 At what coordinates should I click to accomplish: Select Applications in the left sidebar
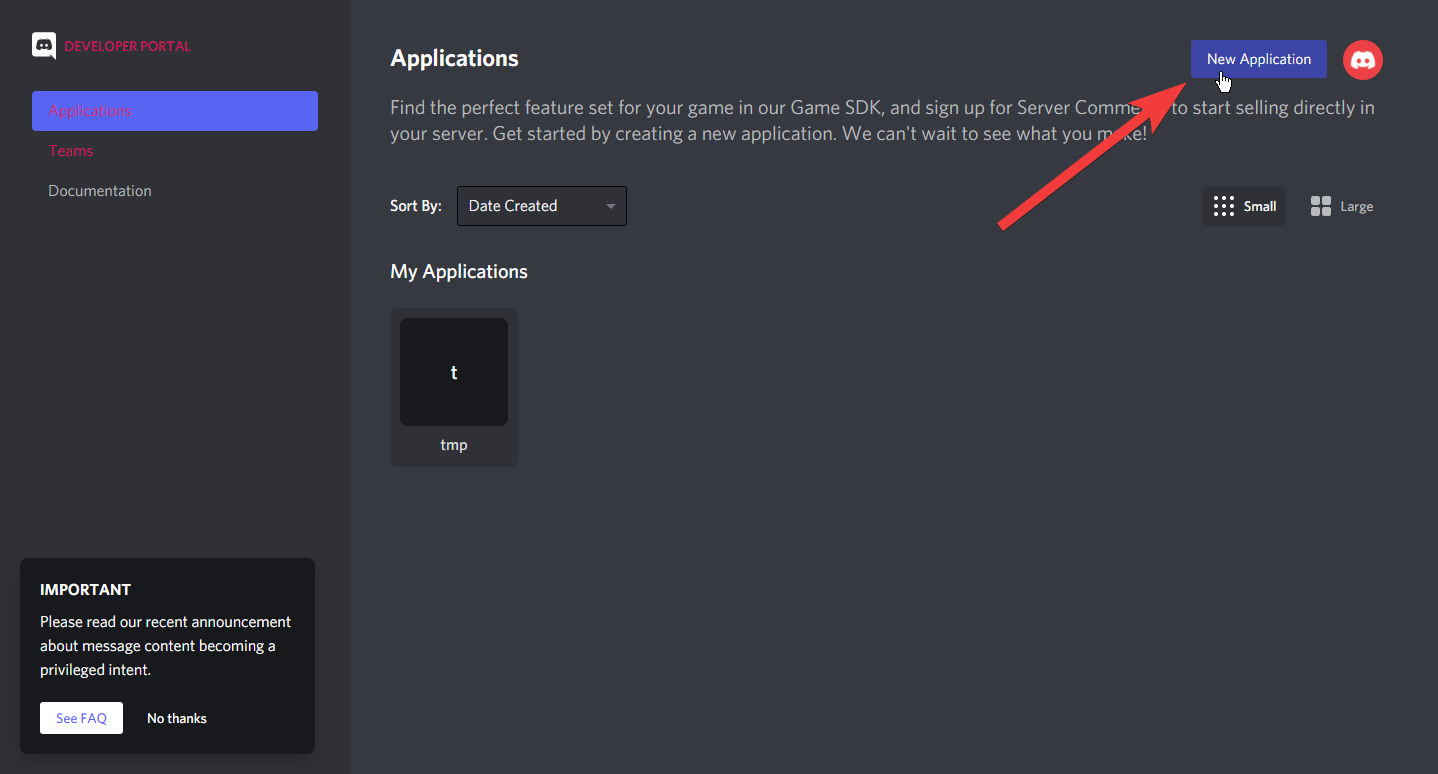[x=175, y=111]
